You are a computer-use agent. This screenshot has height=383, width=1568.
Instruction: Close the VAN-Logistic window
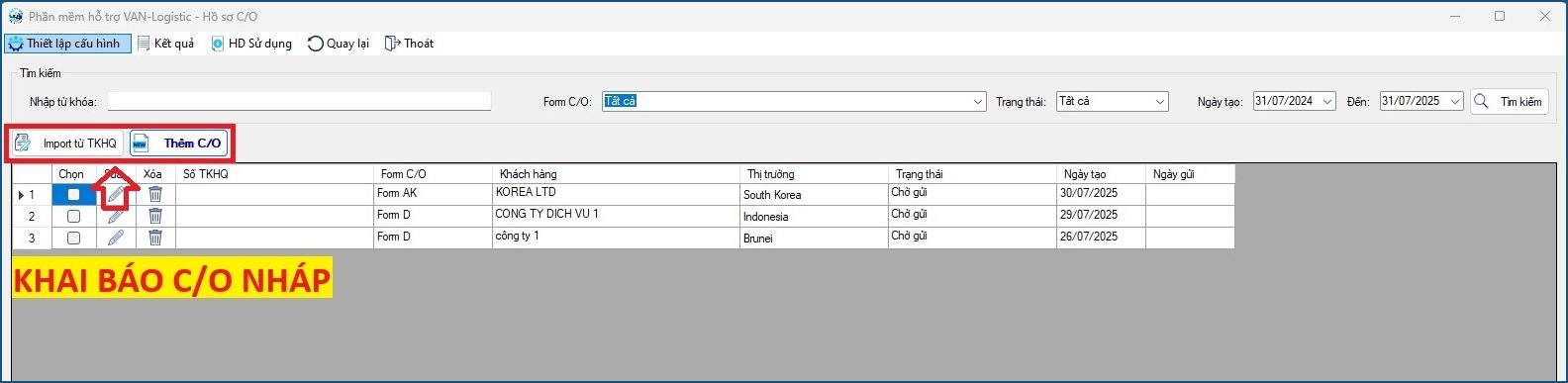click(x=1544, y=16)
